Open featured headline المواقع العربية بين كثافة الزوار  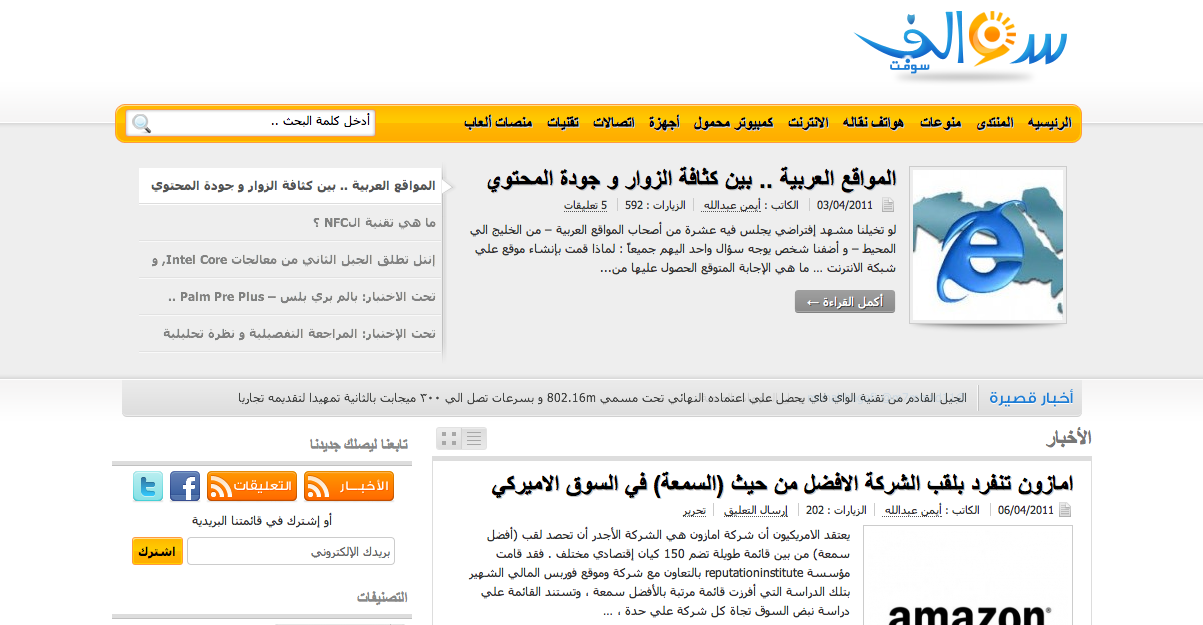[691, 179]
